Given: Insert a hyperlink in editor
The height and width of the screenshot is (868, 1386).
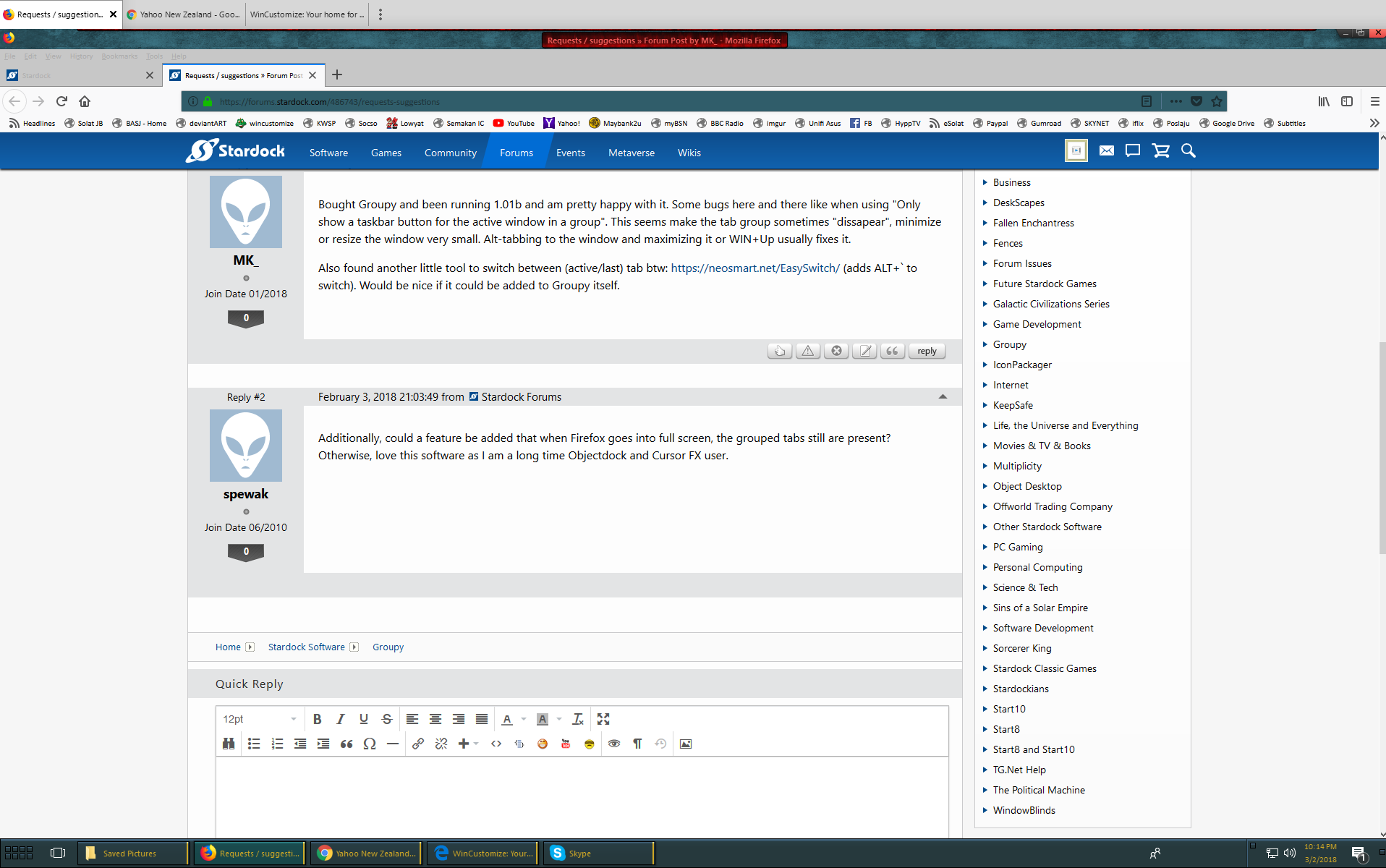Looking at the screenshot, I should pos(418,744).
